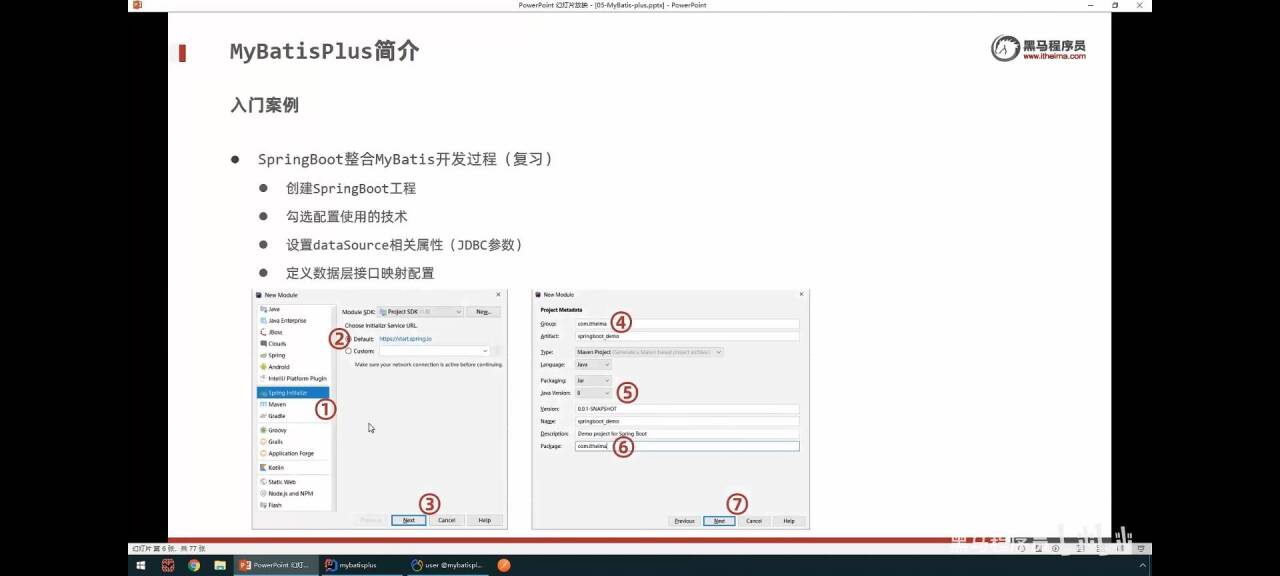Close the Project Metadata New Module dialog
Image resolution: width=1280 pixels, height=576 pixels.
tap(801, 294)
